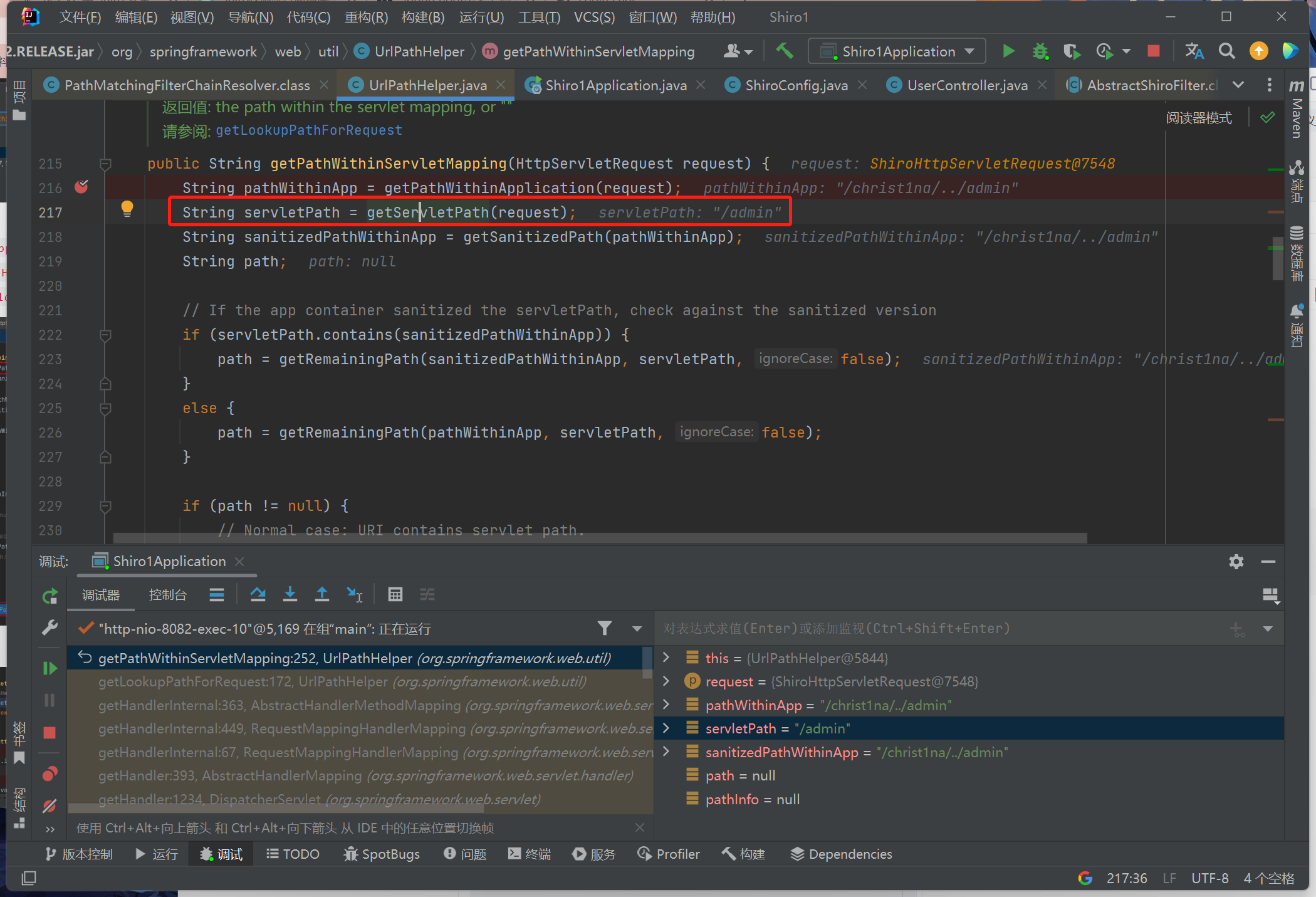
Task: Open Search Everywhere magnifier icon
Action: tap(1226, 51)
